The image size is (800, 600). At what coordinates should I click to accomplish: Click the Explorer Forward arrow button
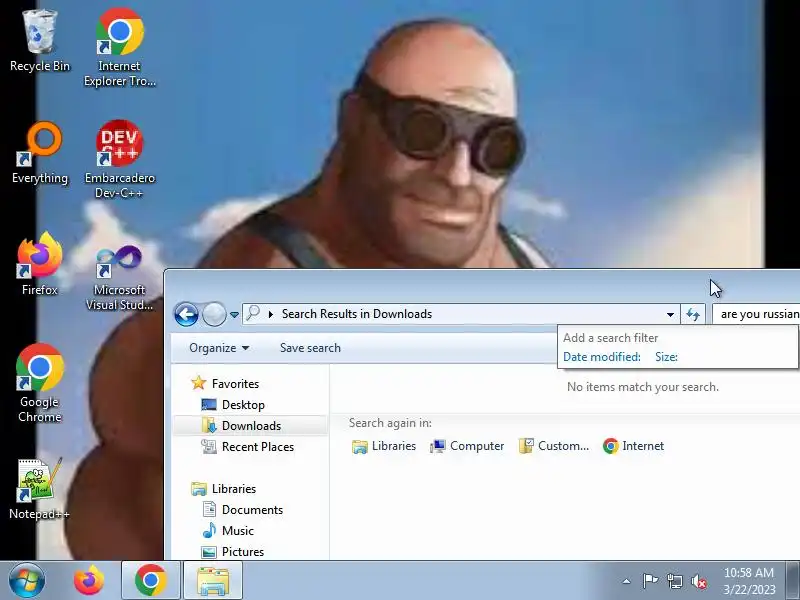(214, 314)
